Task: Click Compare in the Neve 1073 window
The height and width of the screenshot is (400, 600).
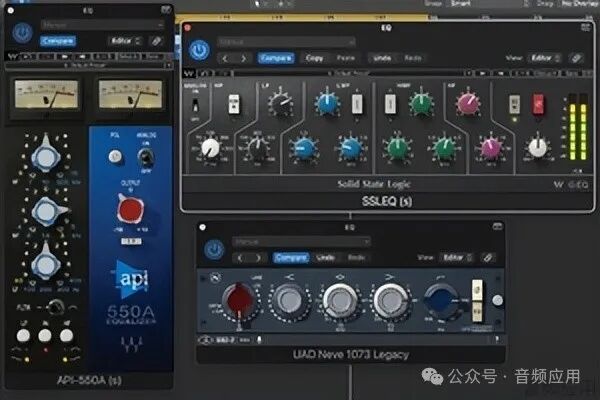Action: [291, 258]
